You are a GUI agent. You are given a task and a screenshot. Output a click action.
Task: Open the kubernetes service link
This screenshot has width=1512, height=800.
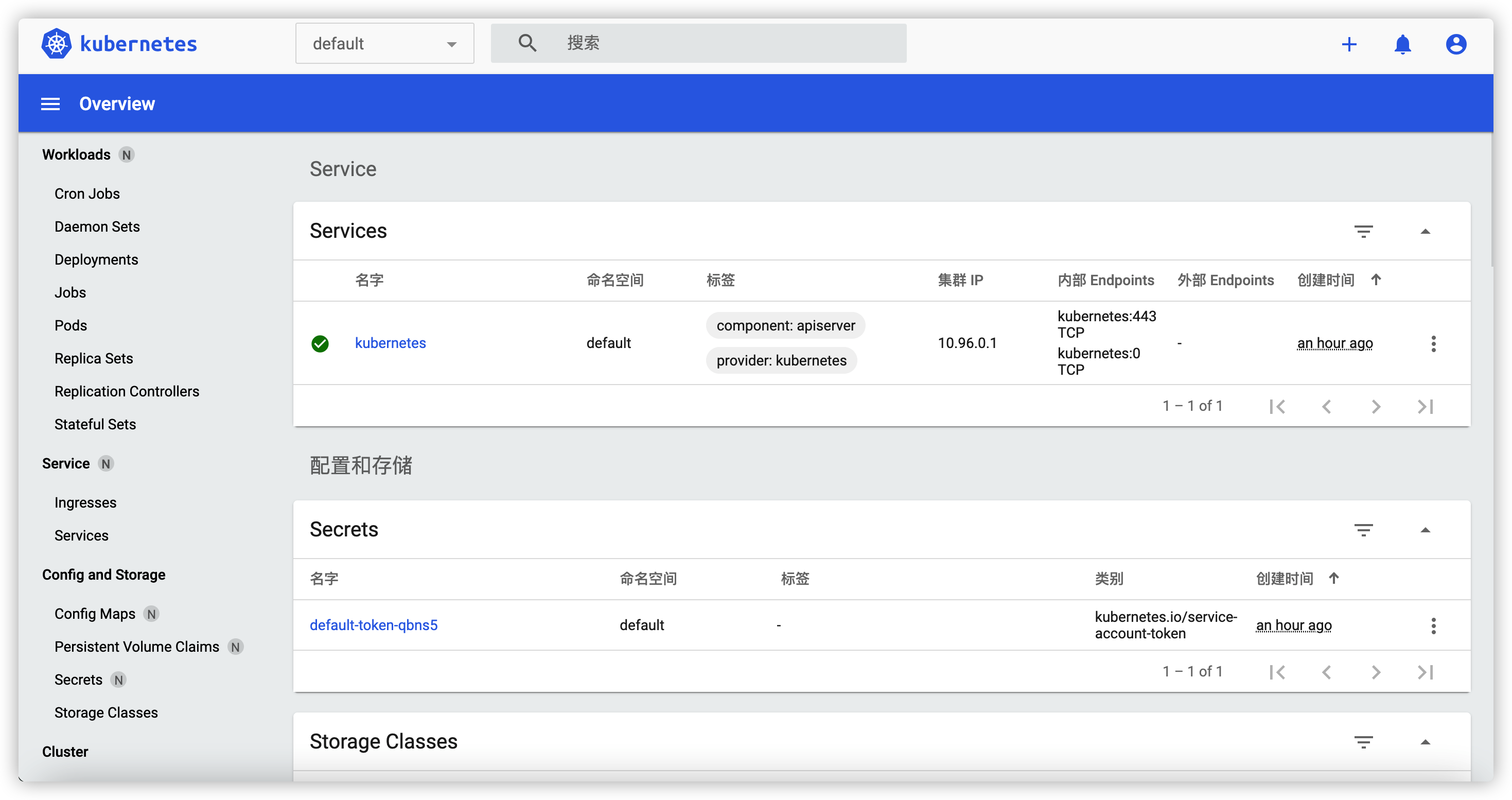(390, 343)
